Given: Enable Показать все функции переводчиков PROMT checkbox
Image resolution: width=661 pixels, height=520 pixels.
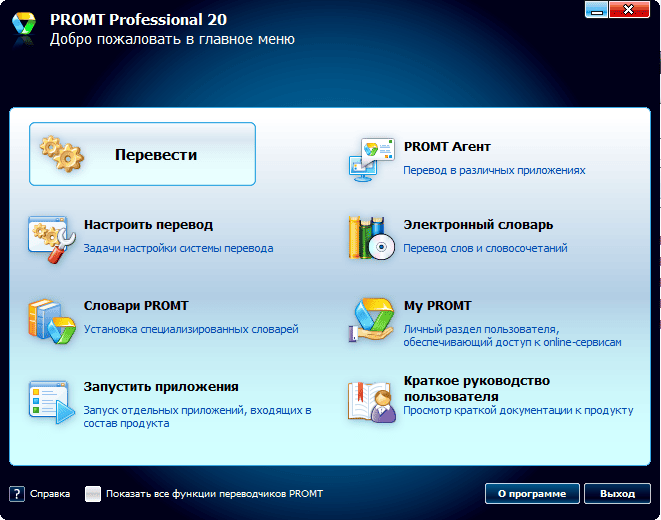Looking at the screenshot, I should tap(93, 494).
